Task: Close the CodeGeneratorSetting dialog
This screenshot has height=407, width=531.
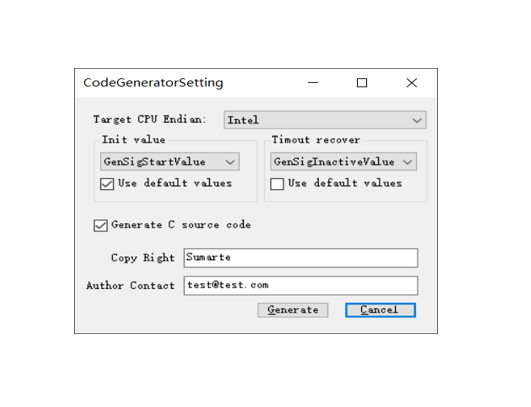Action: [x=412, y=83]
